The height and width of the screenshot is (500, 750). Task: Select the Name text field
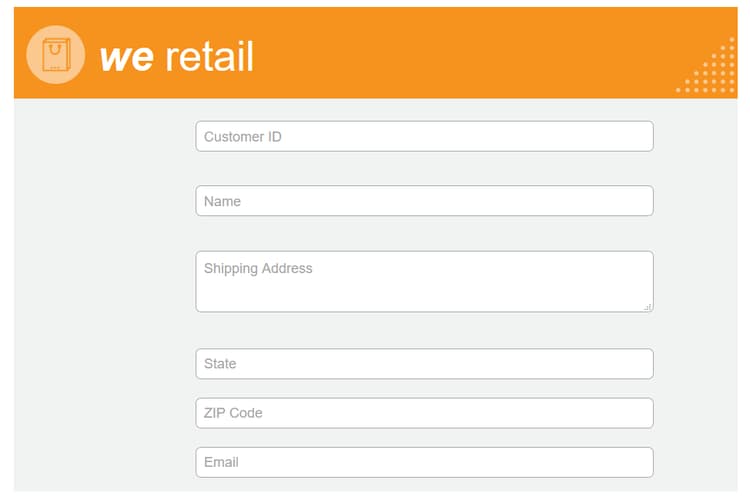(x=424, y=201)
